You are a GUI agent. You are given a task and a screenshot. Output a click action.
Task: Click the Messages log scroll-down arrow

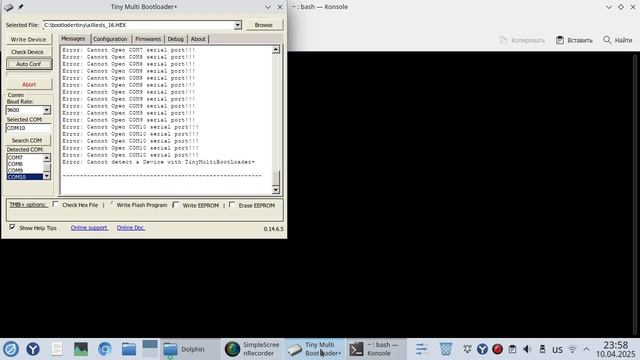click(276, 190)
